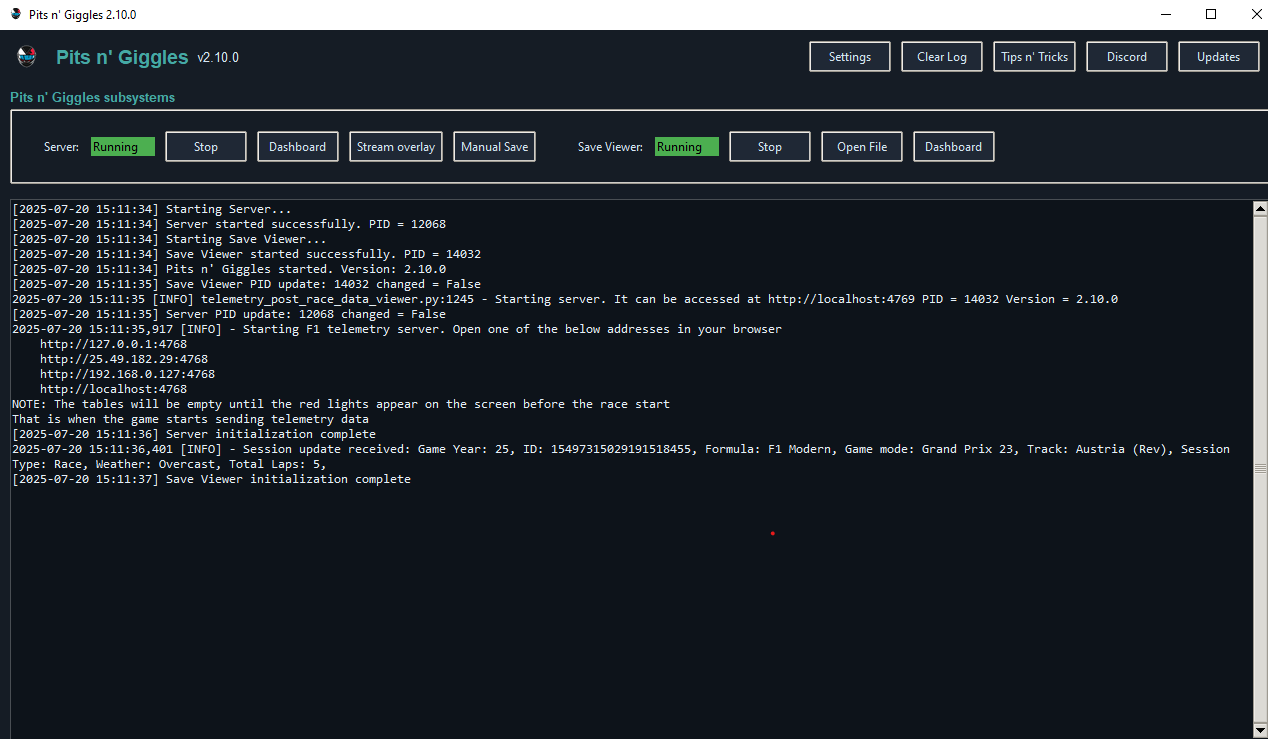
Task: Launch the Stream overlay
Action: coord(395,146)
